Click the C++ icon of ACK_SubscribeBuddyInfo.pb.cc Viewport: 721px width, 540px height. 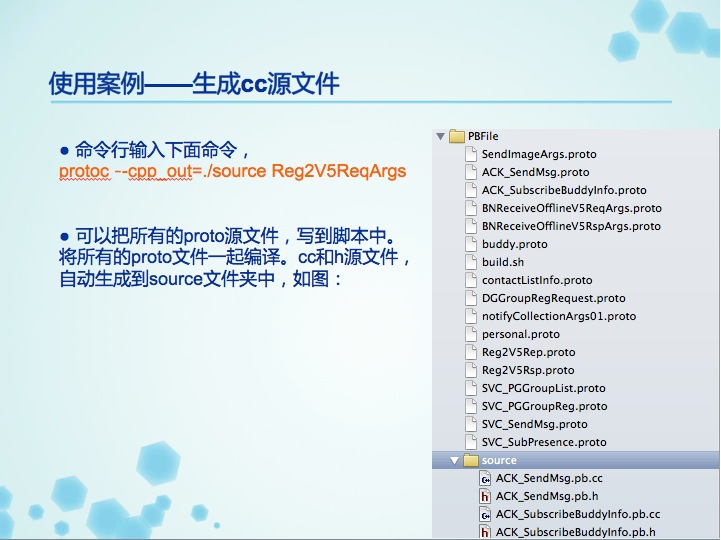coord(485,514)
